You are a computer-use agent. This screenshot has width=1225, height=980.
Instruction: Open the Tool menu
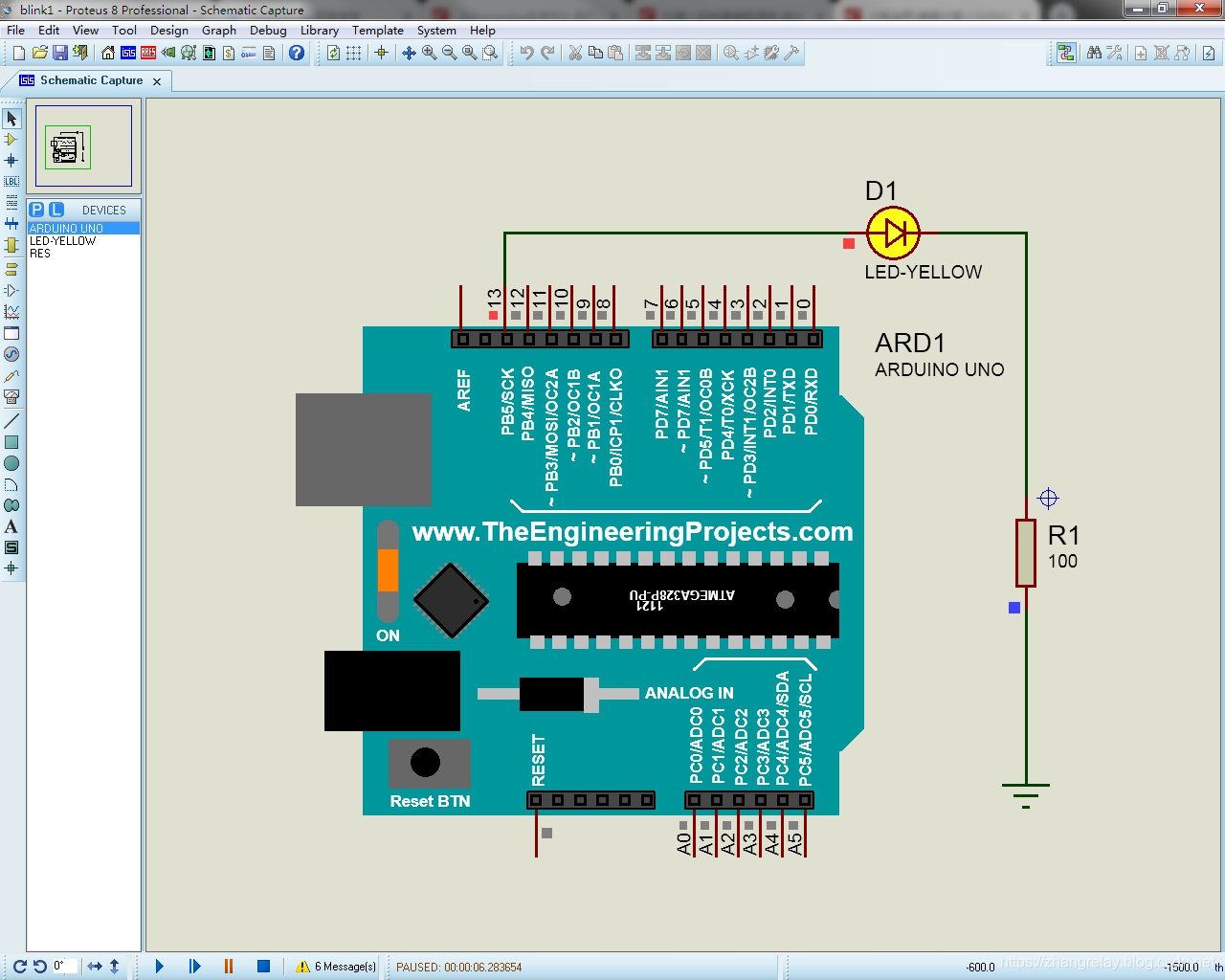coord(124,30)
